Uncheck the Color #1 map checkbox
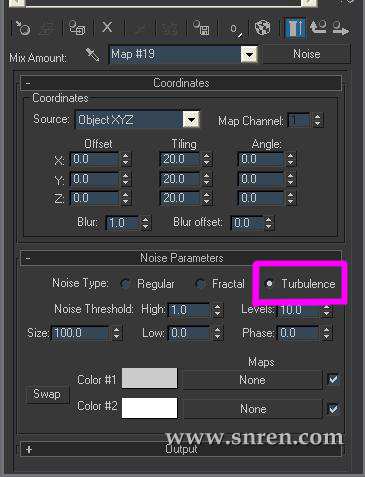365x477 pixels. (333, 379)
